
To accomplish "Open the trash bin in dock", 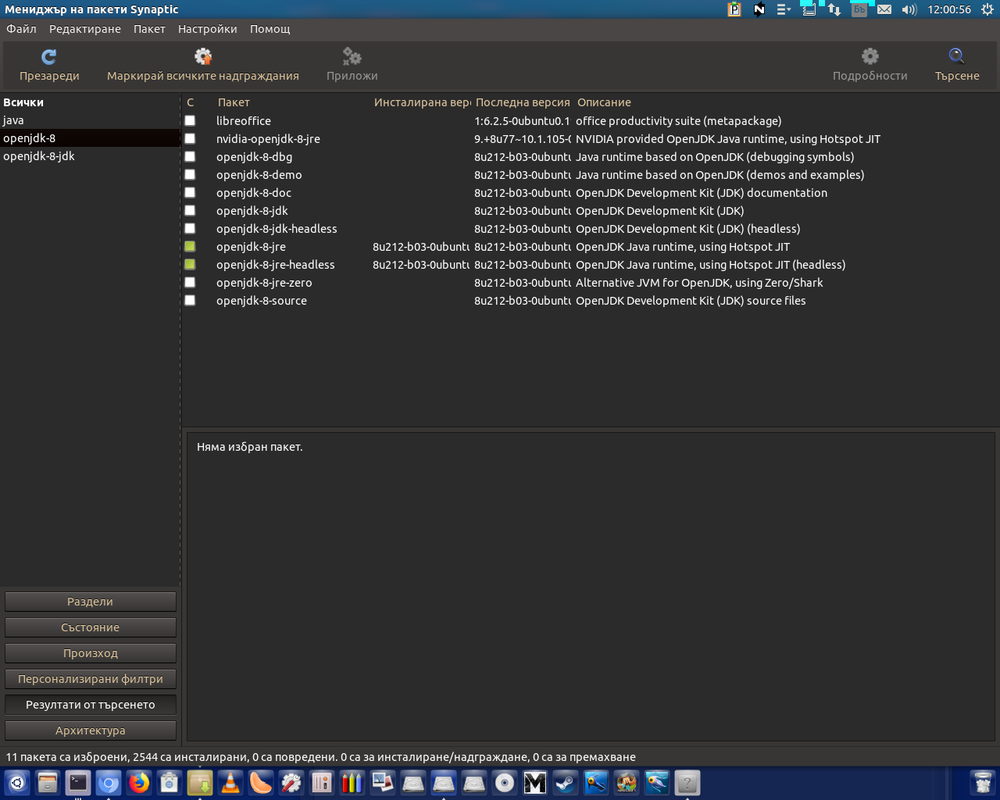I will coord(982,783).
